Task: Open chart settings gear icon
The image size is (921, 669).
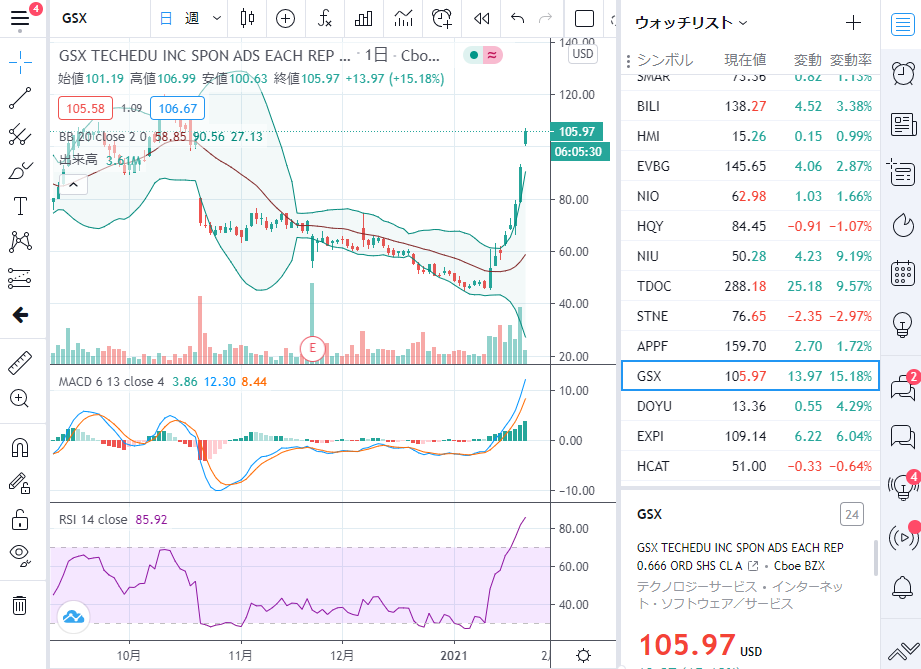Action: point(583,655)
